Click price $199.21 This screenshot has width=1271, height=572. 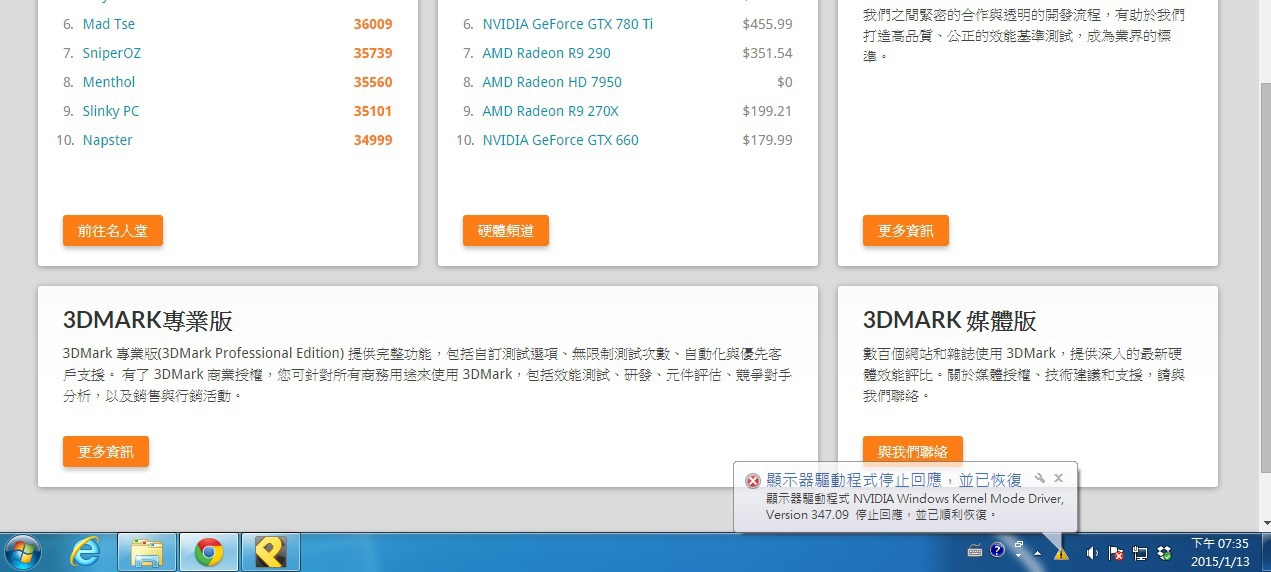[x=768, y=111]
